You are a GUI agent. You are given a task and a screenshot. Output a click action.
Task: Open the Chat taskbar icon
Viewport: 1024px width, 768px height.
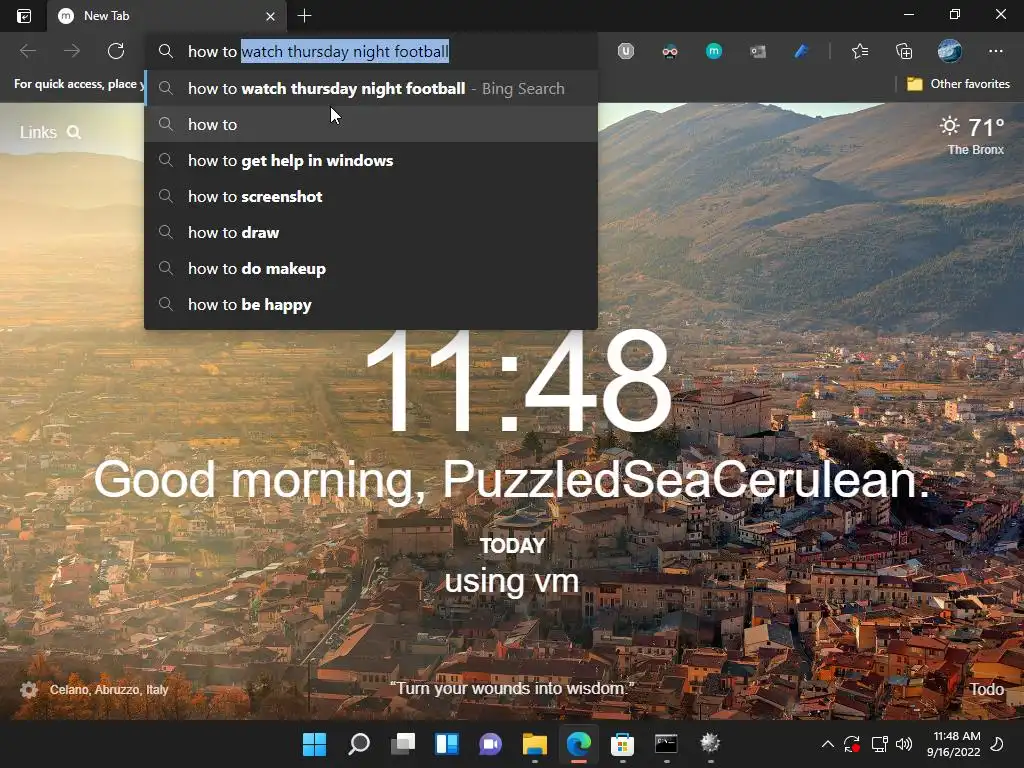pyautogui.click(x=490, y=744)
